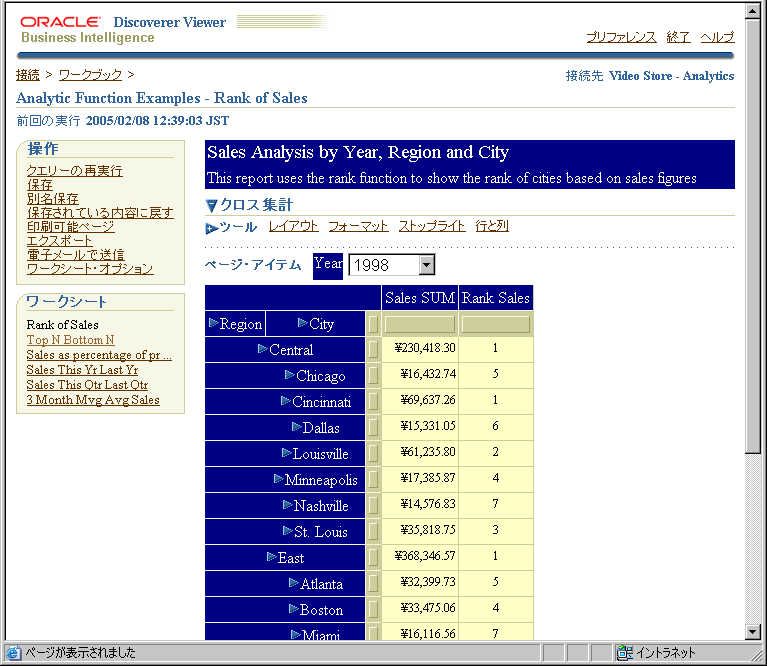Click 別名保存 save as link

point(53,199)
